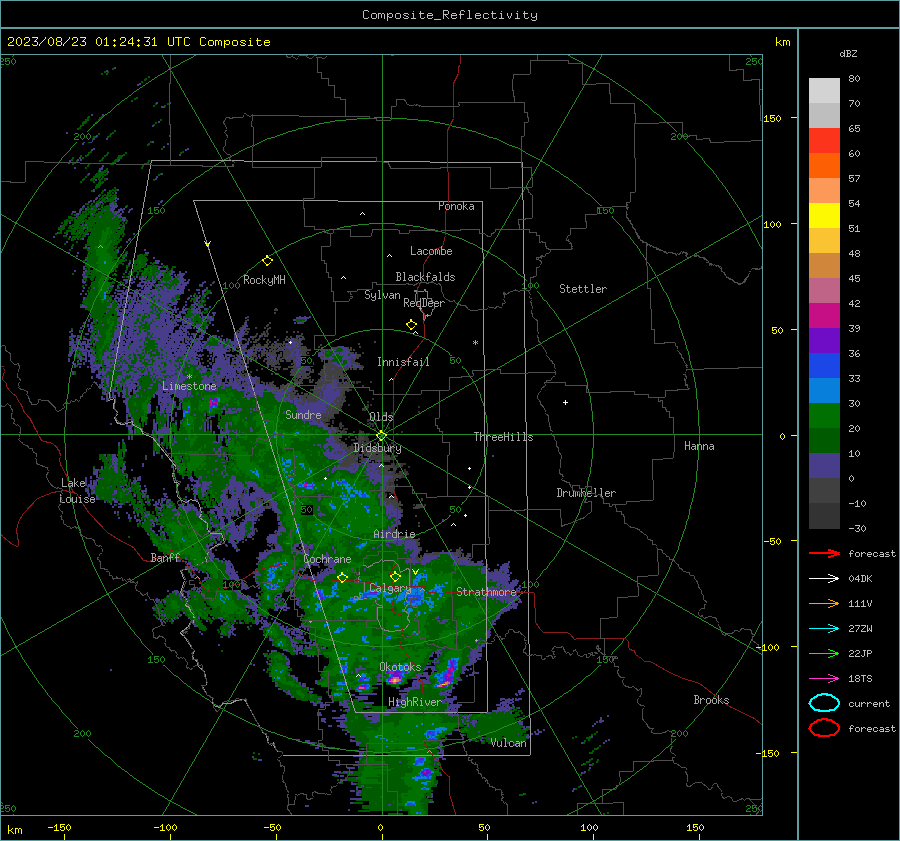
Task: Click the yellow diamond marker above Calgary
Action: click(395, 576)
